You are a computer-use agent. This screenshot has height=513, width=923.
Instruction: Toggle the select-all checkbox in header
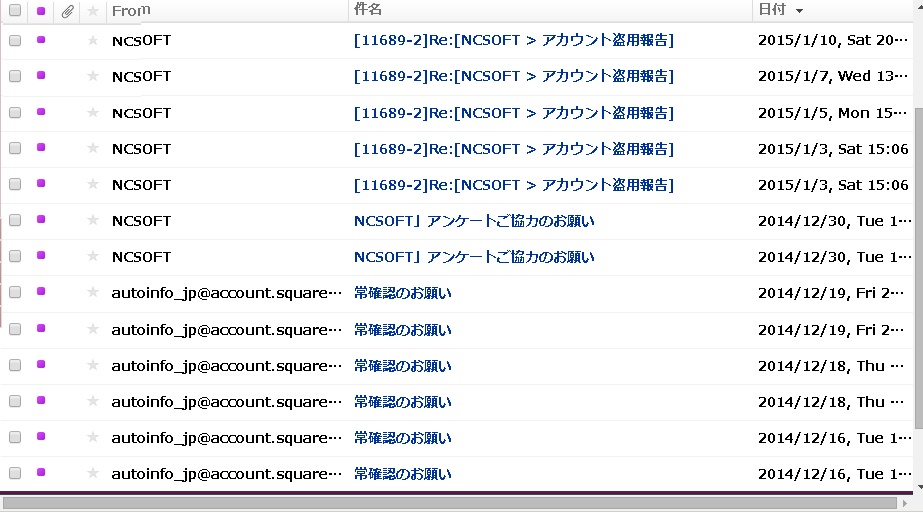click(15, 11)
